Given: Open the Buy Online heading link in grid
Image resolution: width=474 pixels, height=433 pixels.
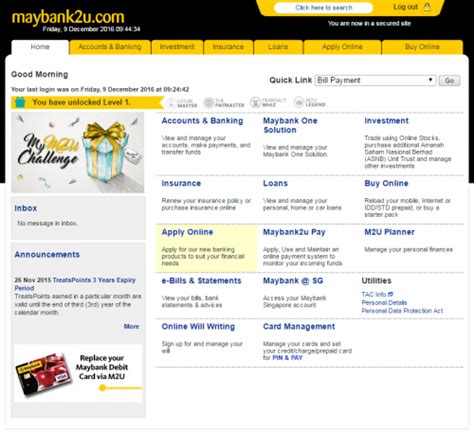Looking at the screenshot, I should [386, 183].
